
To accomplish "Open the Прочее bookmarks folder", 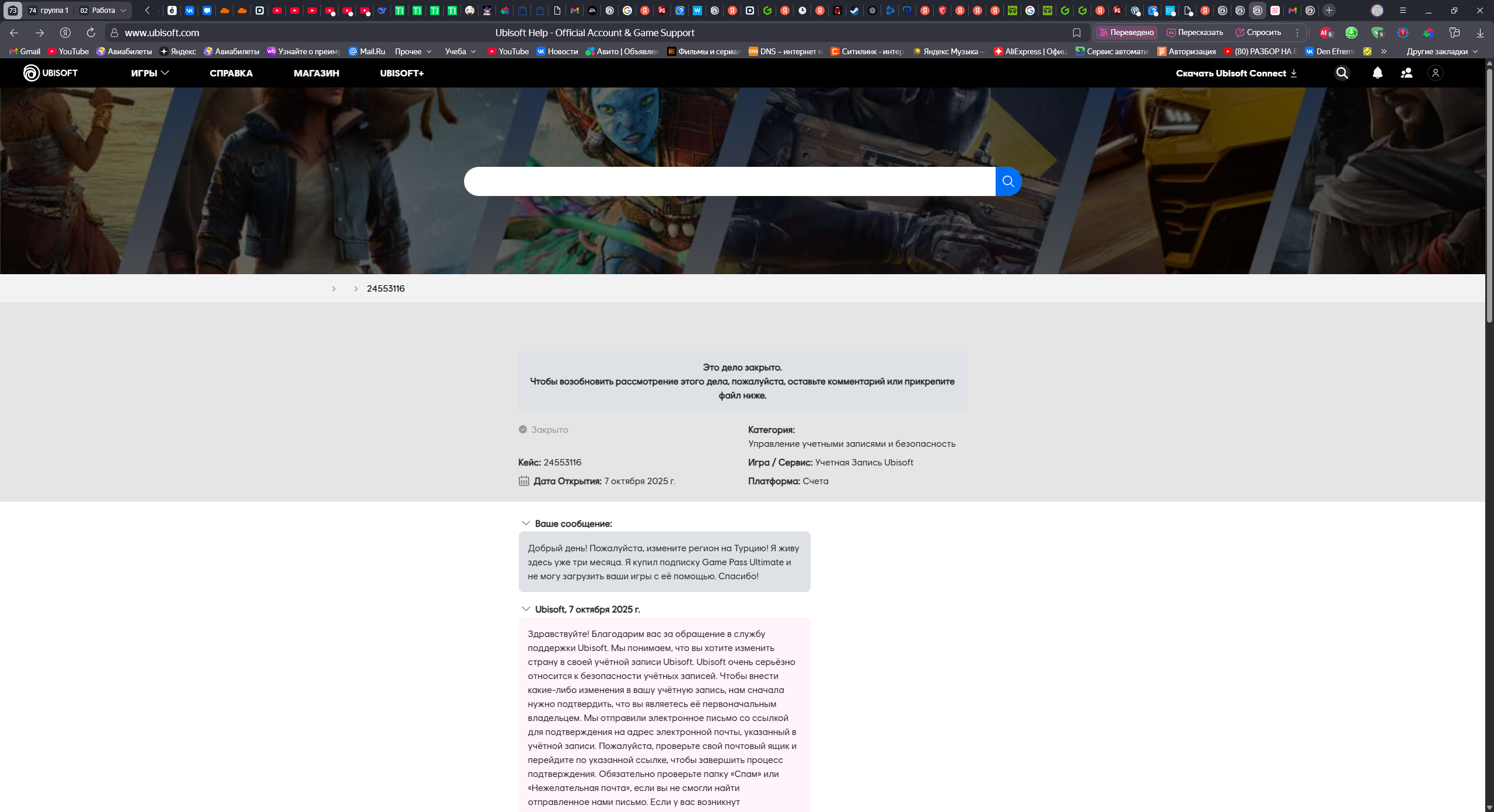I will tap(413, 51).
